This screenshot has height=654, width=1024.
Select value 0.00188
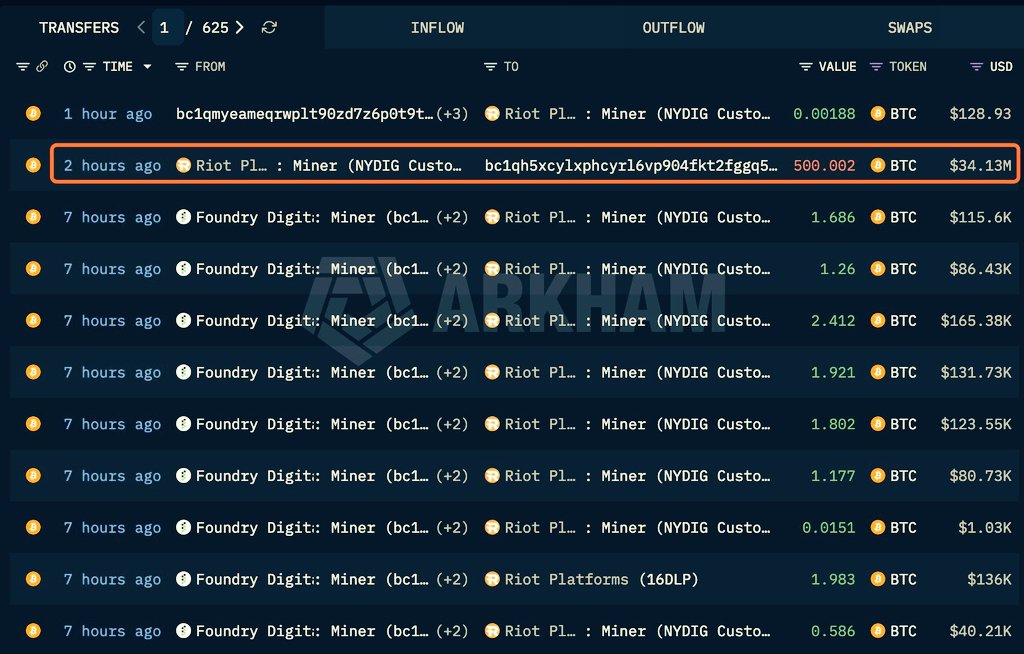824,114
